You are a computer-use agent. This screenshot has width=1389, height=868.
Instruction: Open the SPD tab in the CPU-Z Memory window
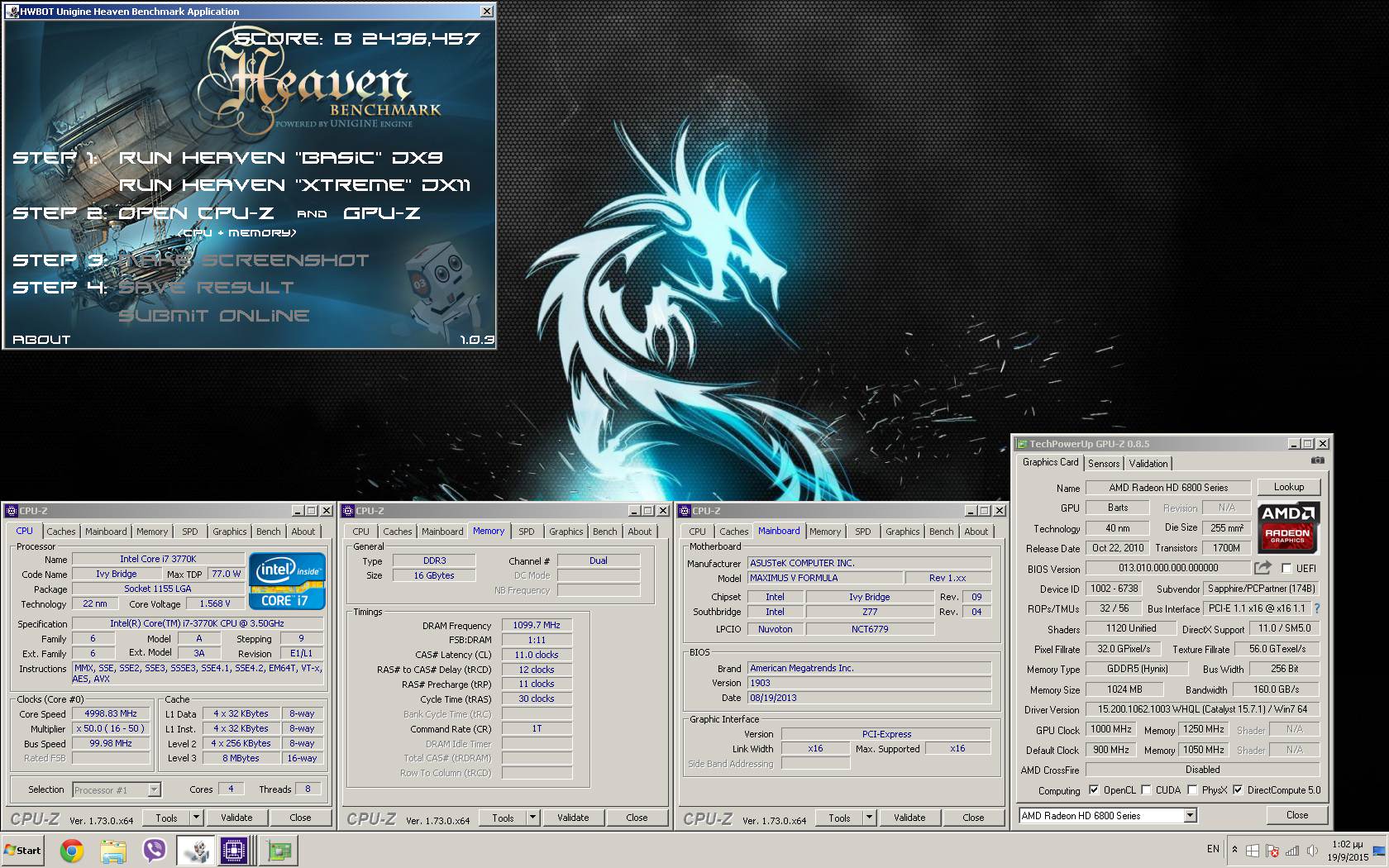click(x=527, y=532)
